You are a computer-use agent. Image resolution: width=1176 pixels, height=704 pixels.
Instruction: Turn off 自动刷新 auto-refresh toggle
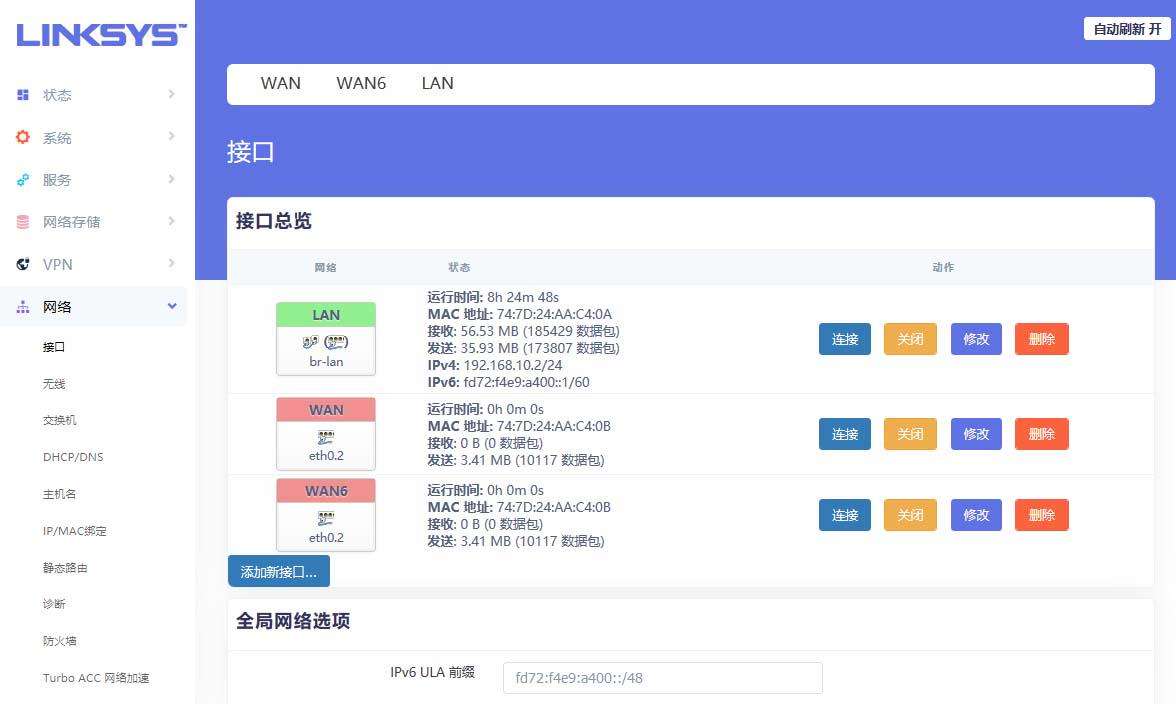pyautogui.click(x=1126, y=29)
